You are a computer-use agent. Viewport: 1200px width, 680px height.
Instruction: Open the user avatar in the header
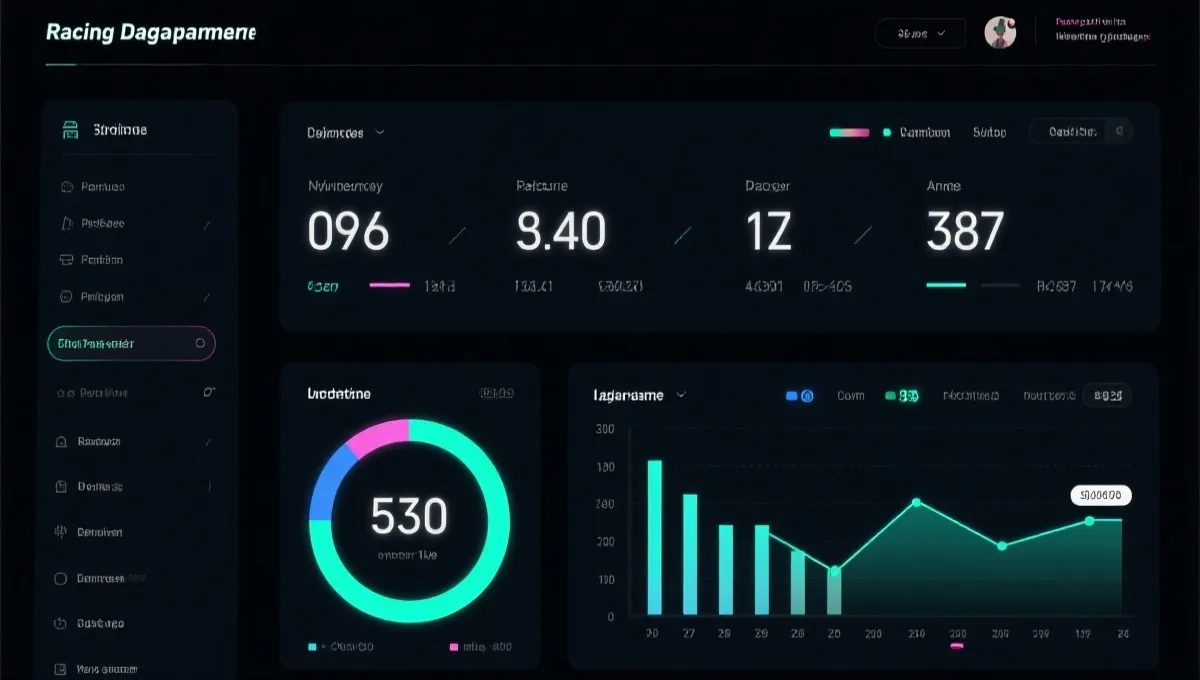click(999, 33)
